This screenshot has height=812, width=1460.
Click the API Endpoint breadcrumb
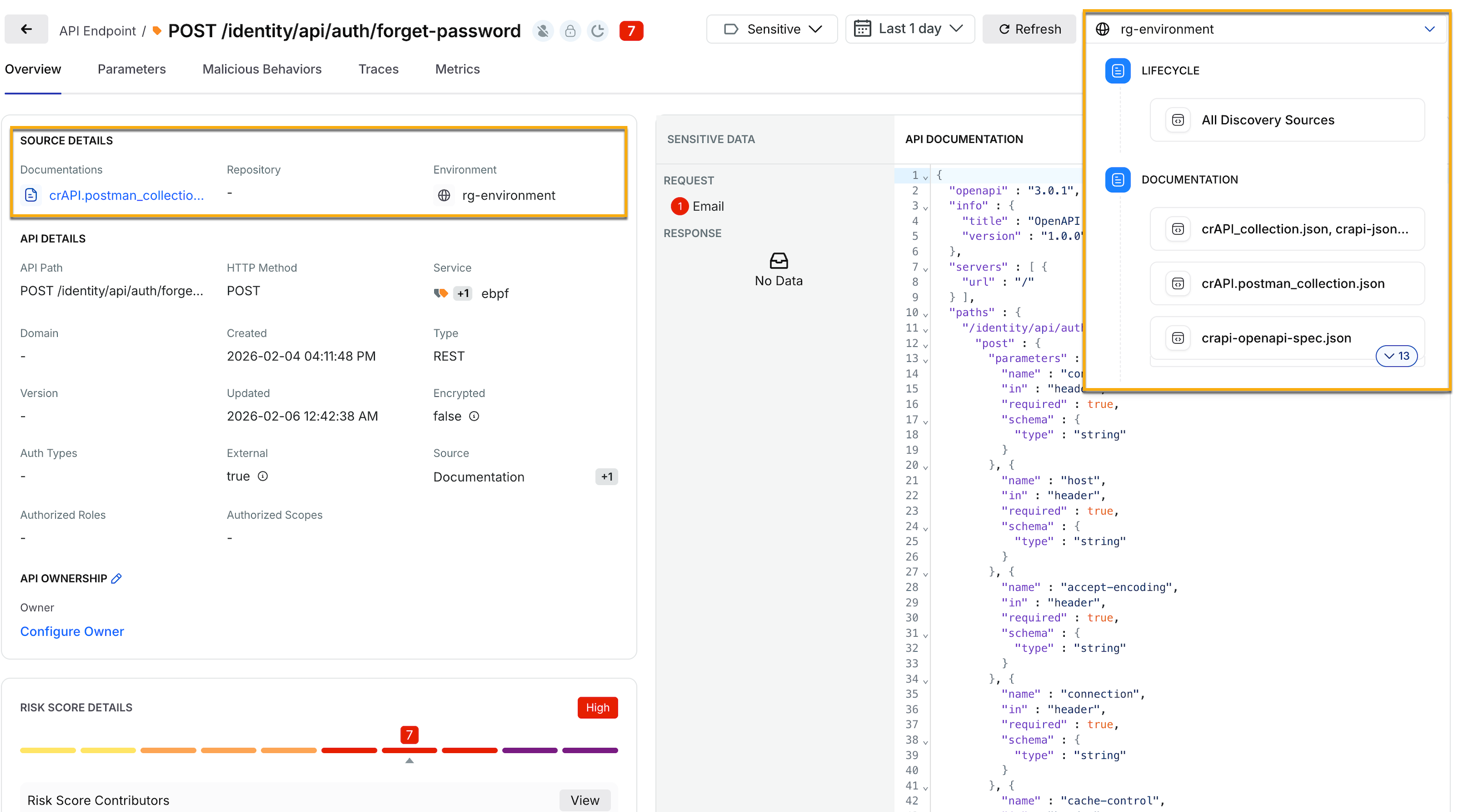click(98, 31)
